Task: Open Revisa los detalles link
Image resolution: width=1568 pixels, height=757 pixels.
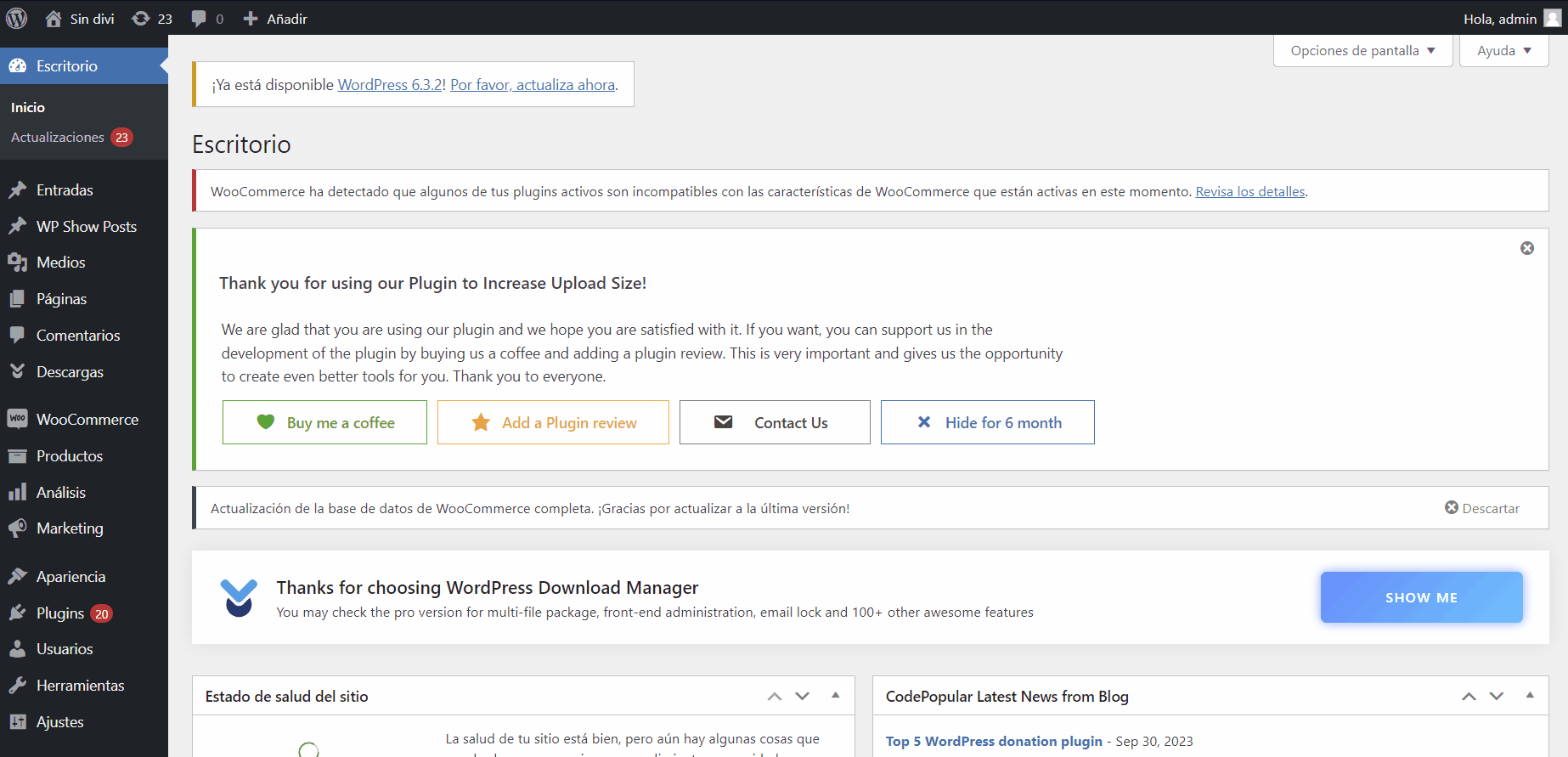Action: click(x=1249, y=192)
